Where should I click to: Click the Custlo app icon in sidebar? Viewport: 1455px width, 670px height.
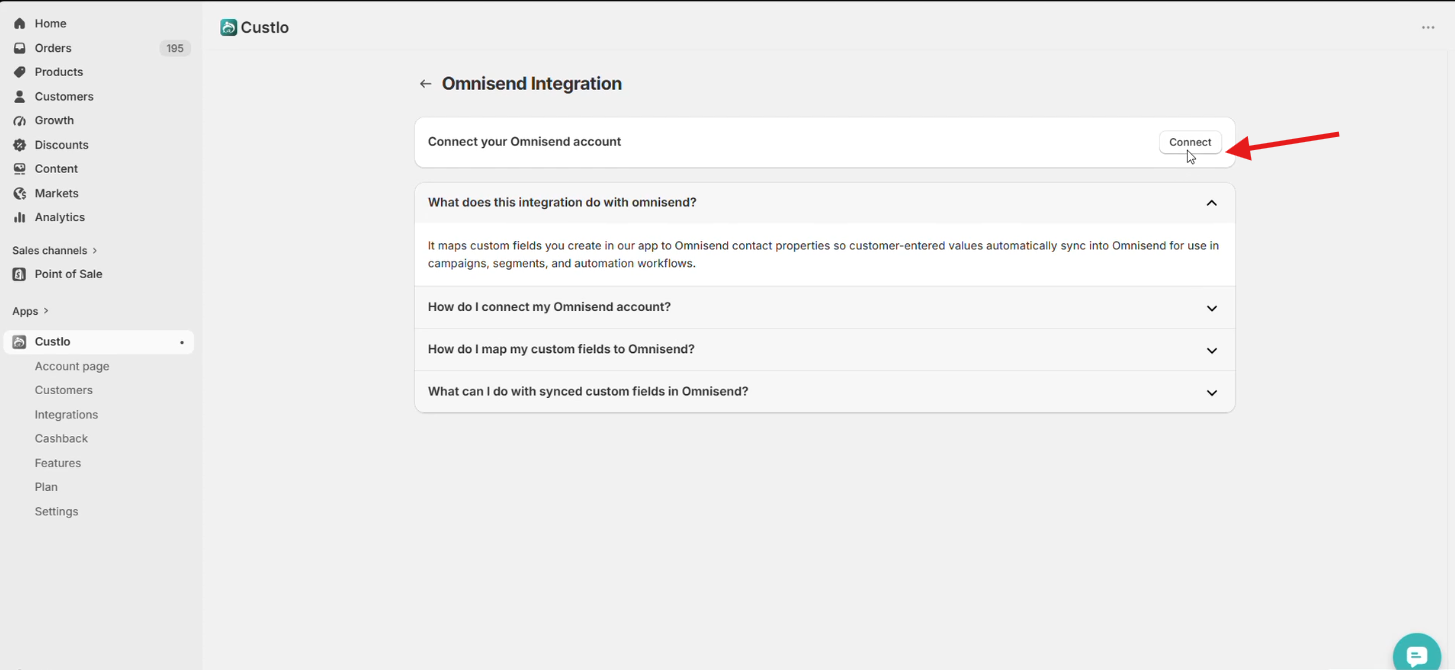(x=19, y=342)
